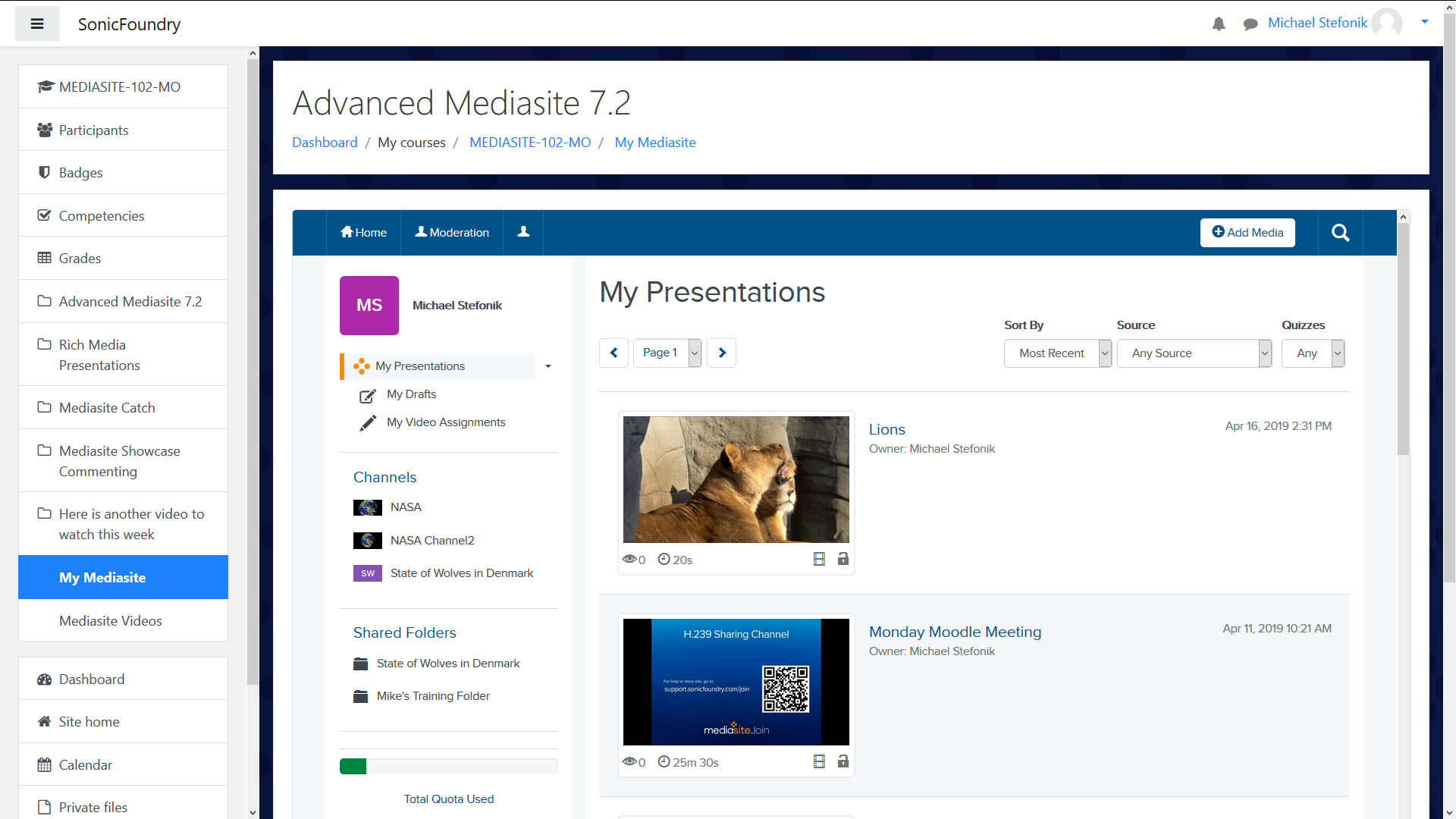Screen dimensions: 1456x819
Task: Open the Any Source dropdown
Action: pos(1194,353)
